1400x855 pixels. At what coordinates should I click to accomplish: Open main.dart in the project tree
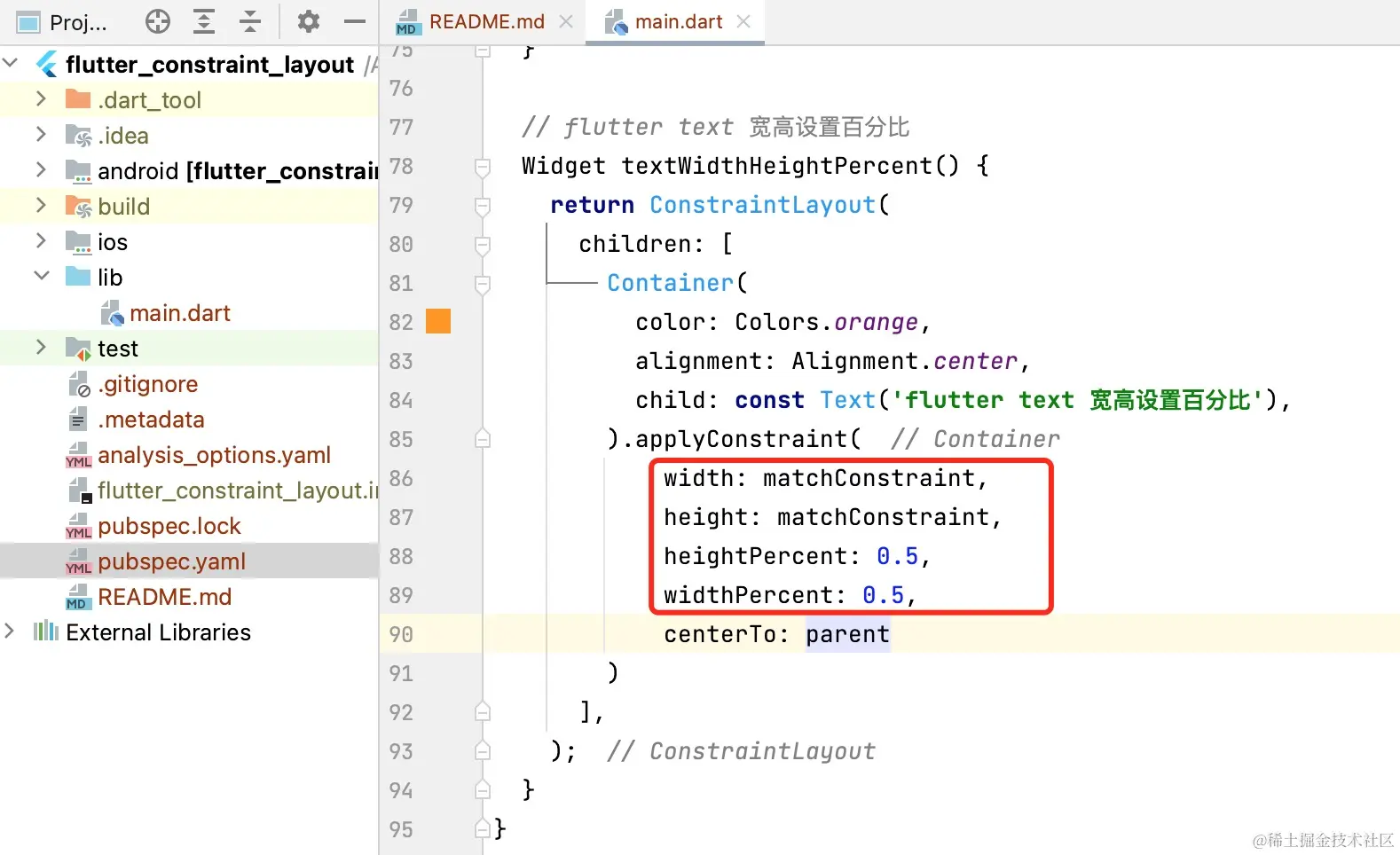tap(180, 313)
